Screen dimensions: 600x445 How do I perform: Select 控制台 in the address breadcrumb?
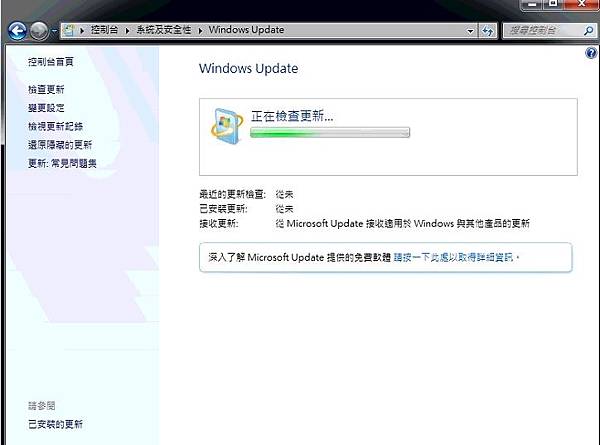104,30
